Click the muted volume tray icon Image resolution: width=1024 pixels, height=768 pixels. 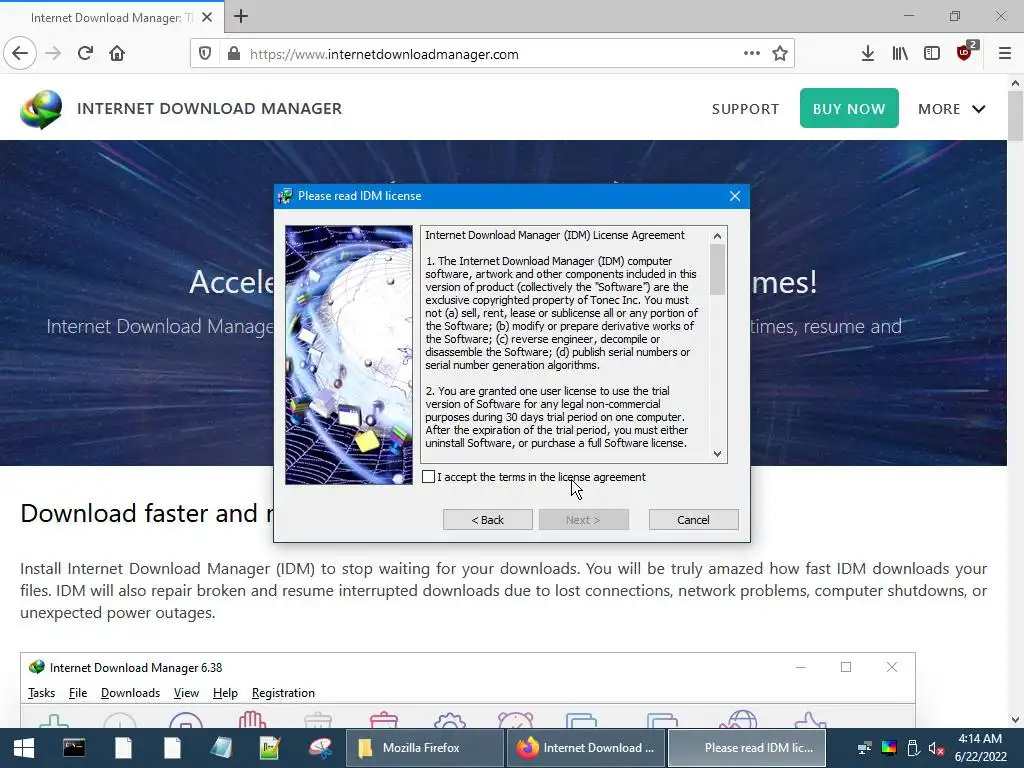coord(936,748)
